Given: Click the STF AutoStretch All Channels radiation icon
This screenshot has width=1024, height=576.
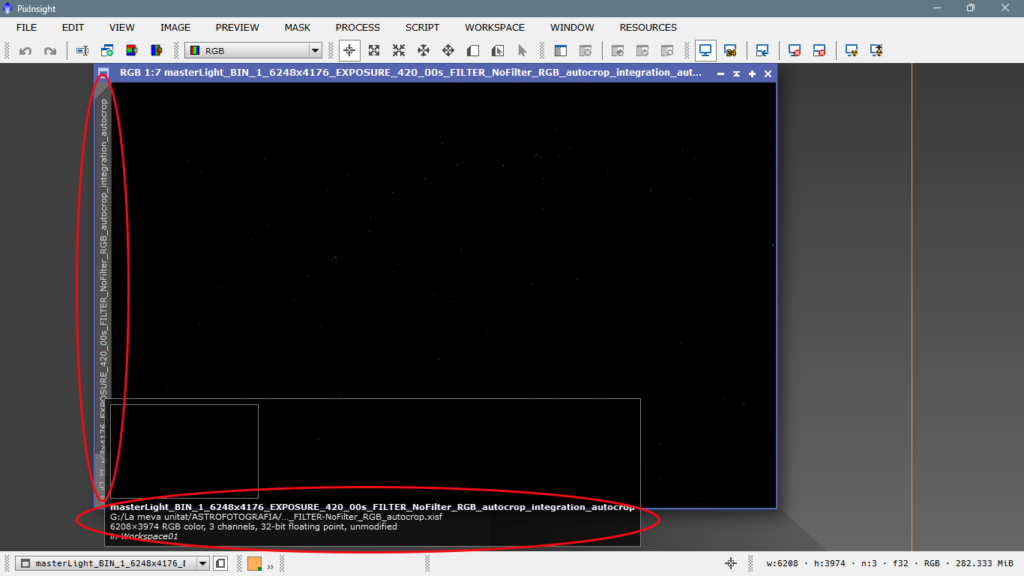Looking at the screenshot, I should pos(876,50).
